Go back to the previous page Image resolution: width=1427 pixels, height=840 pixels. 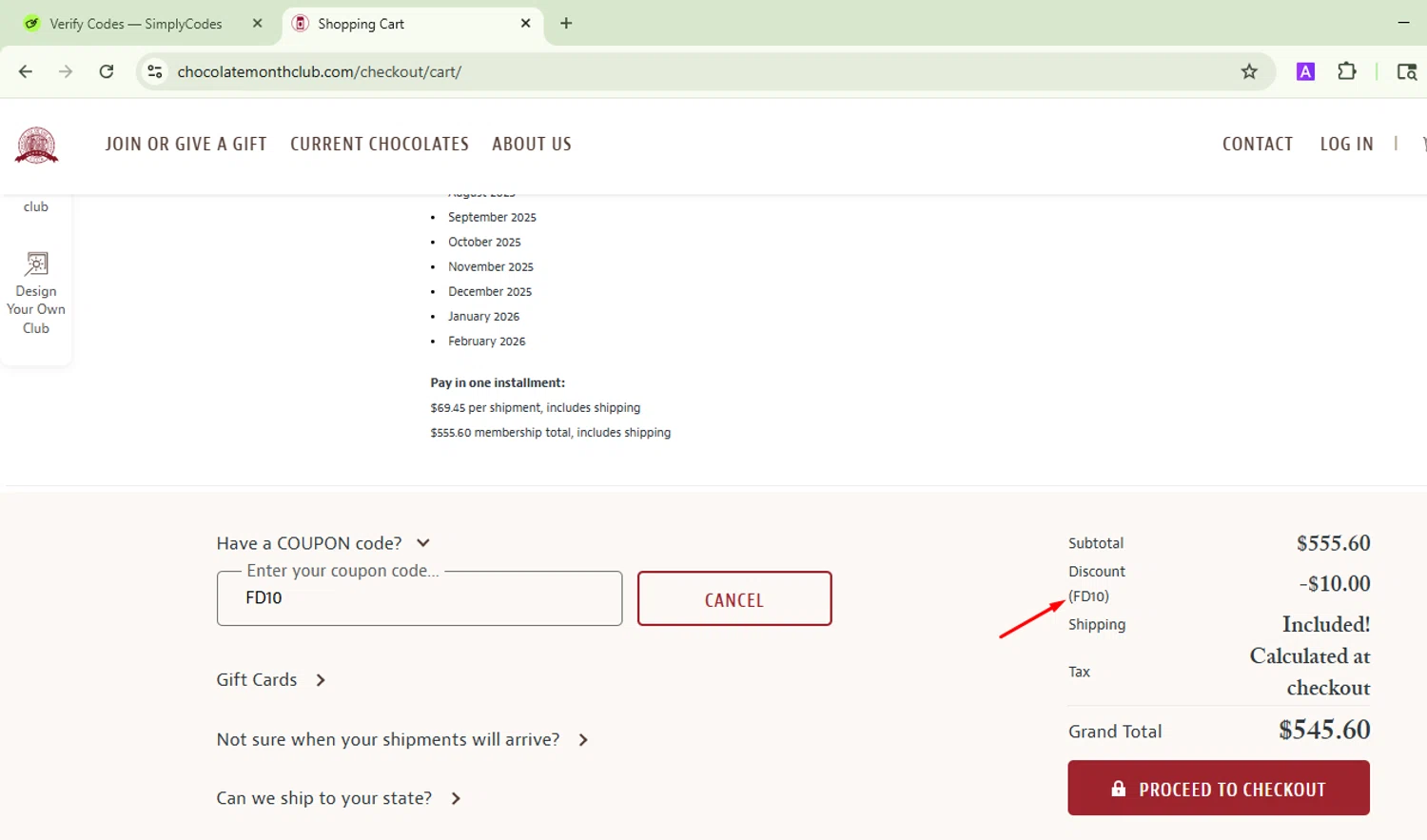pyautogui.click(x=26, y=71)
